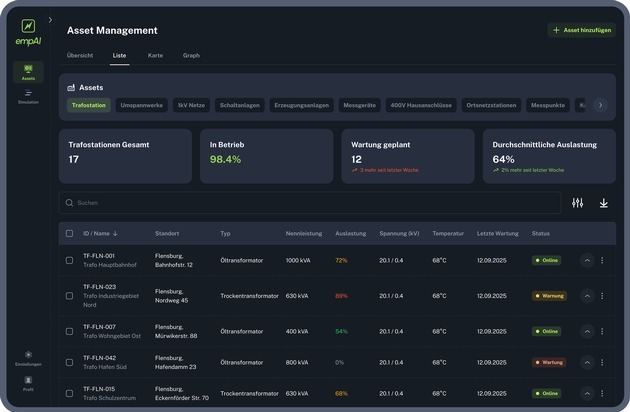Open the Simulation sidebar icon
This screenshot has width=630, height=412.
point(28,96)
